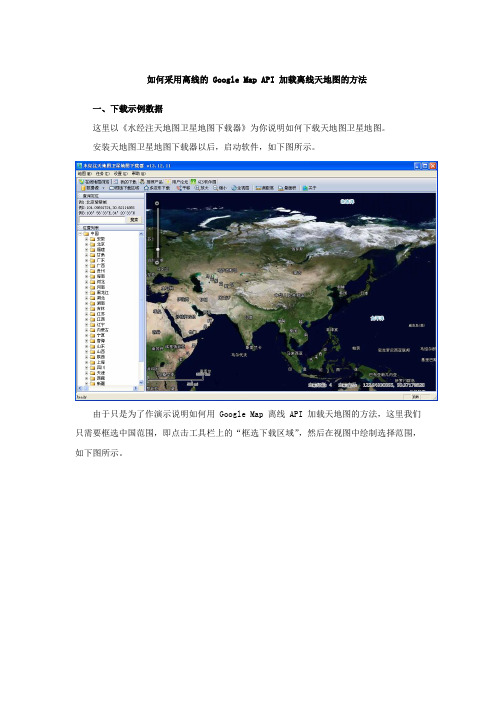Click the zoom slider's bottom minus button on map
Viewport: 496px width, 702px height.
coord(157,263)
